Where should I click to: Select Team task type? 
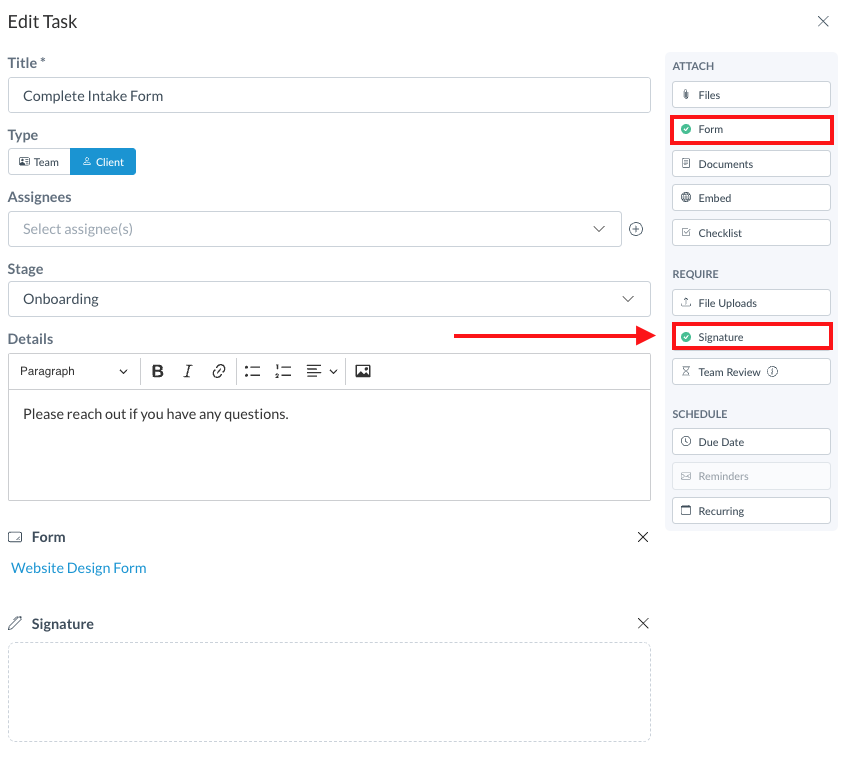tap(39, 162)
